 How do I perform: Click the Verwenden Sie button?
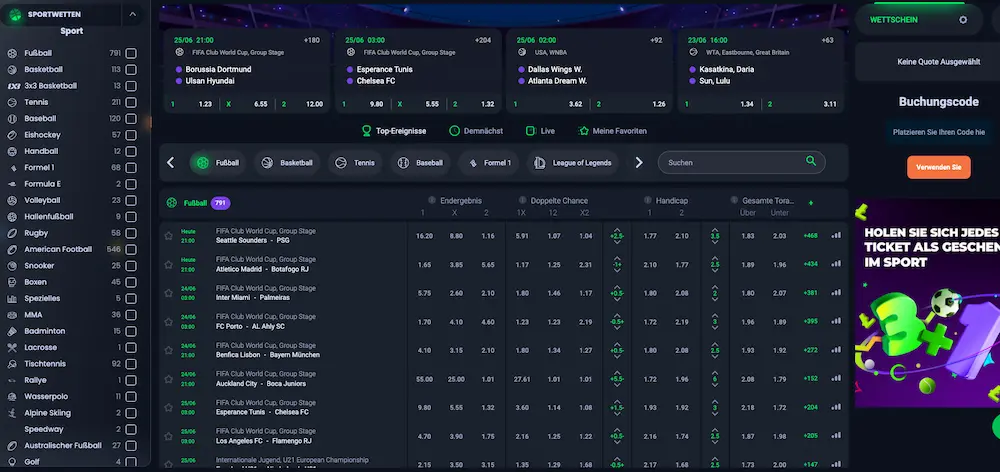(939, 167)
